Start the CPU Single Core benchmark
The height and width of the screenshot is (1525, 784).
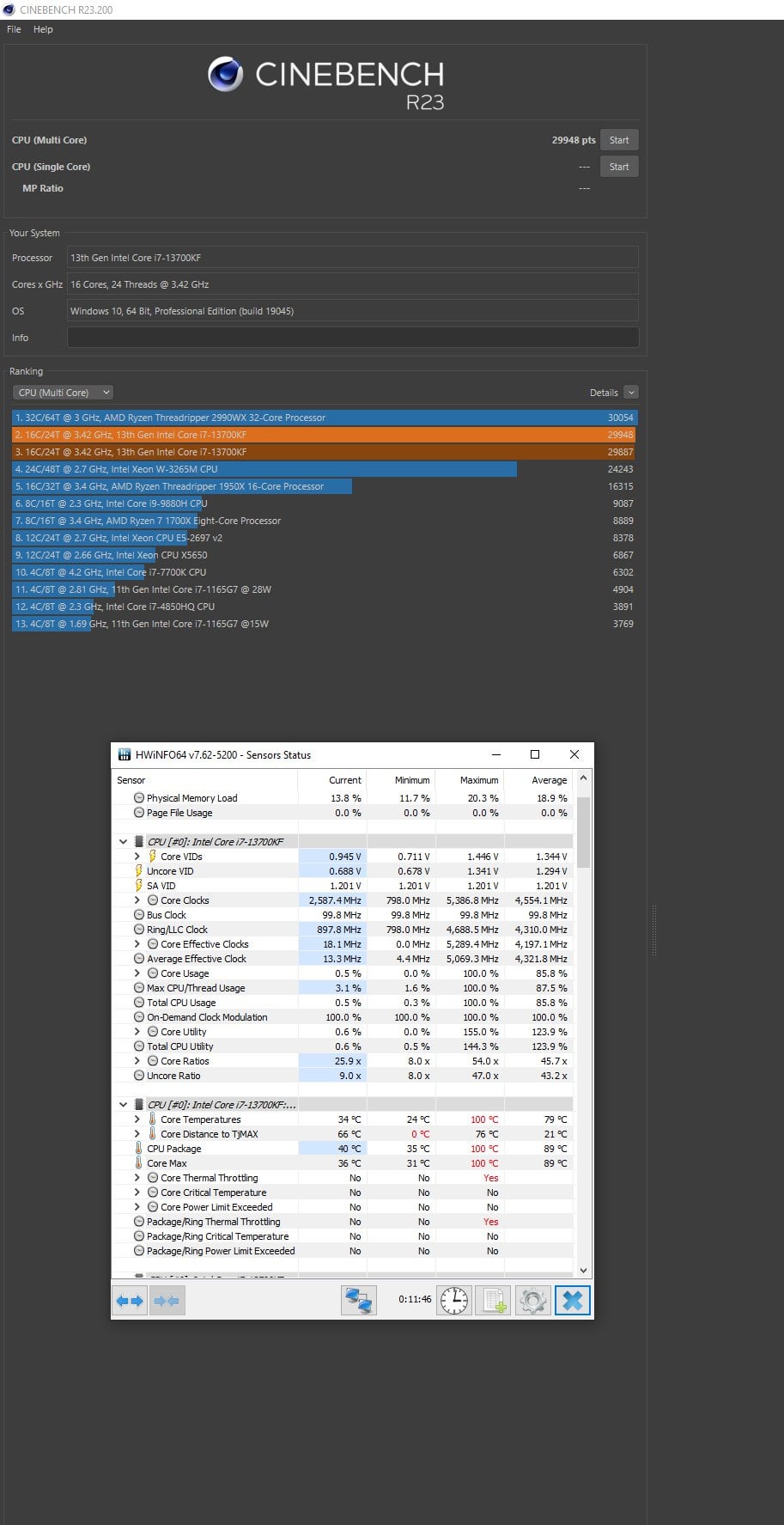tap(619, 167)
